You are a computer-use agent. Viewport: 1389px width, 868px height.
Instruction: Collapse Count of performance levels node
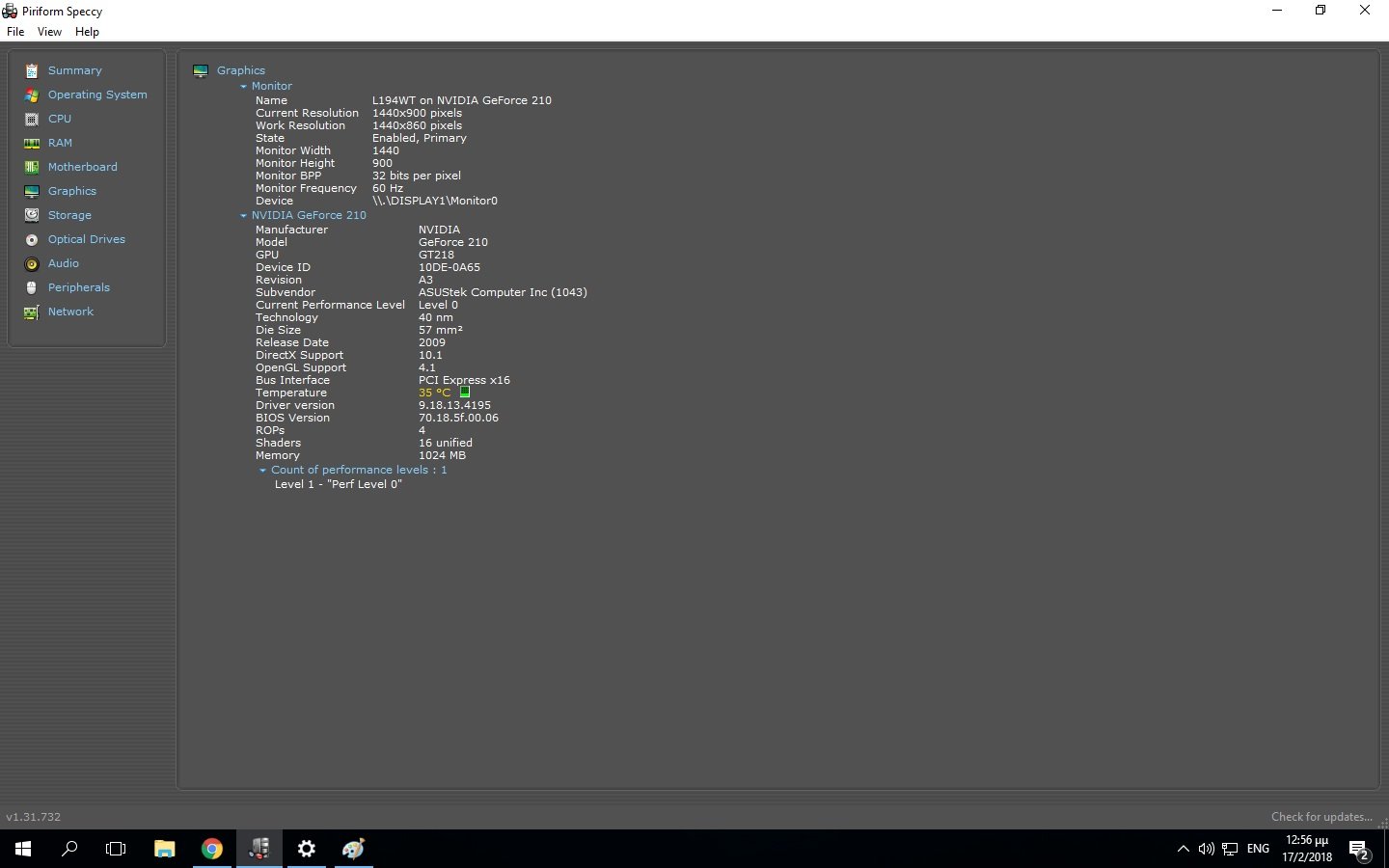click(x=262, y=470)
